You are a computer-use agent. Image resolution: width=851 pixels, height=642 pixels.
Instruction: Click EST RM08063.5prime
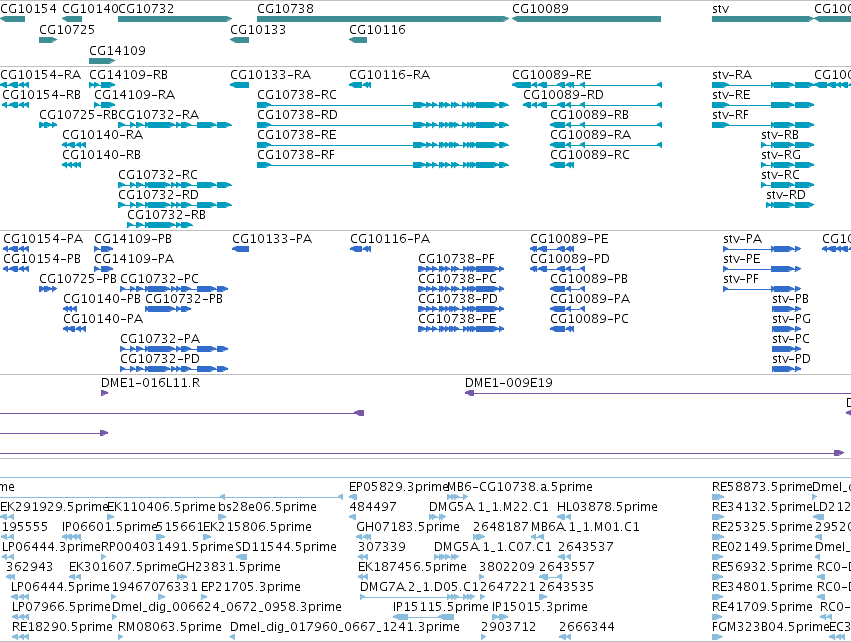click(x=170, y=627)
